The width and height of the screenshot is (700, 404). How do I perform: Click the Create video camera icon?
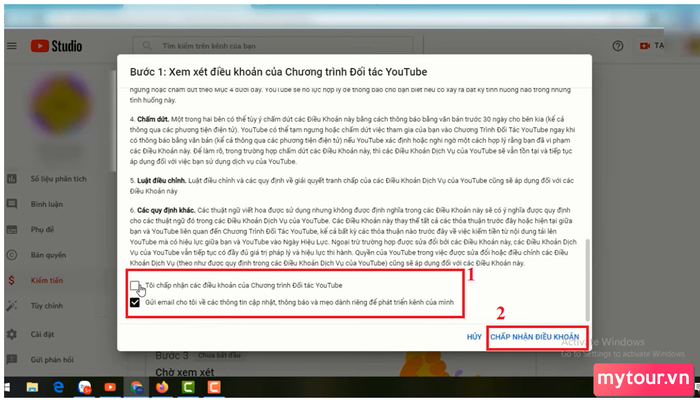click(x=645, y=46)
